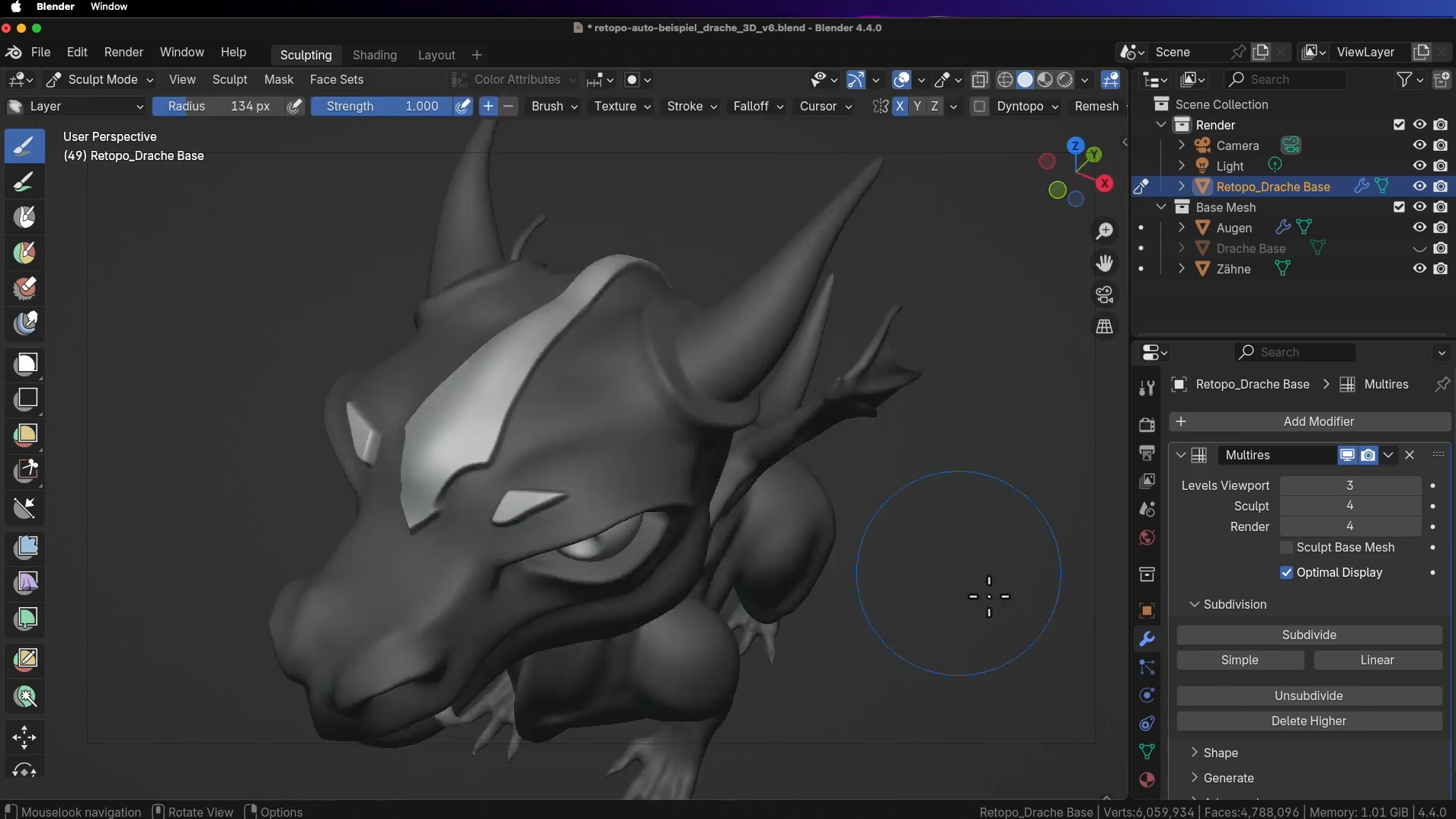Select the Move transform tool

(x=24, y=737)
